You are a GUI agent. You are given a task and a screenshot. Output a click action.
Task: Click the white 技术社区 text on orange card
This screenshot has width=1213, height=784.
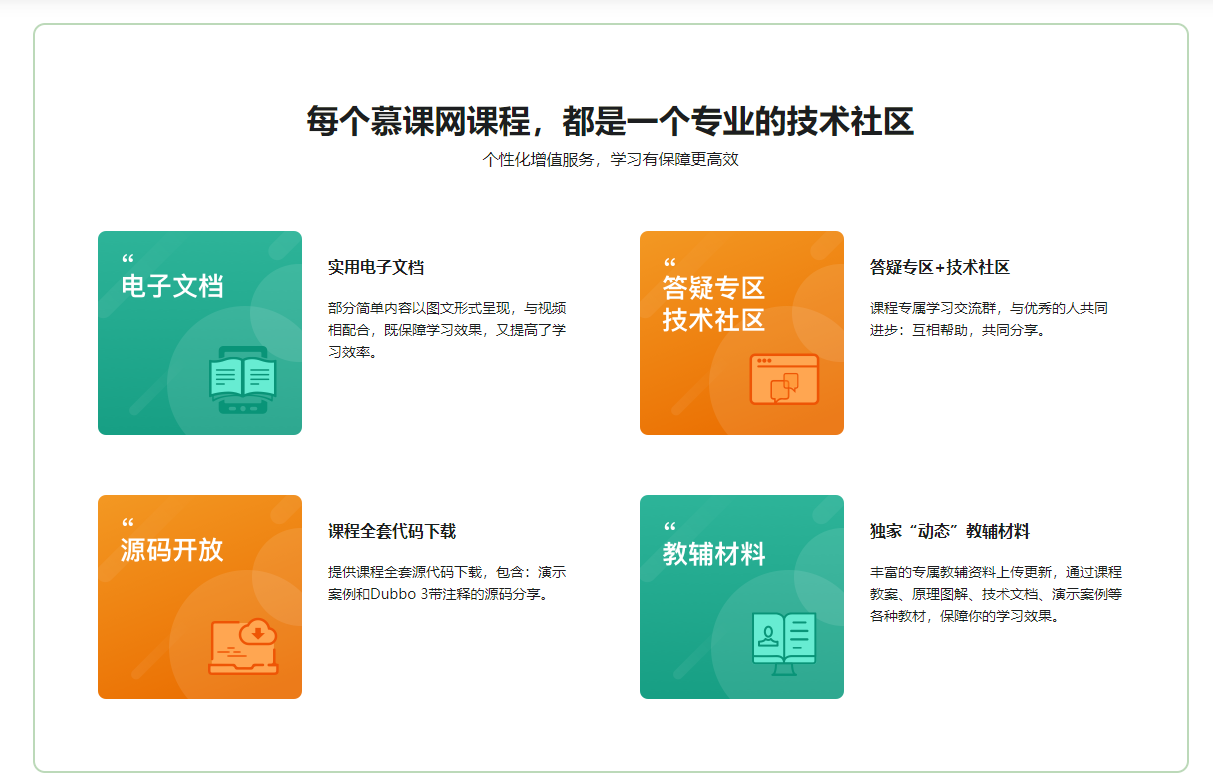[714, 320]
